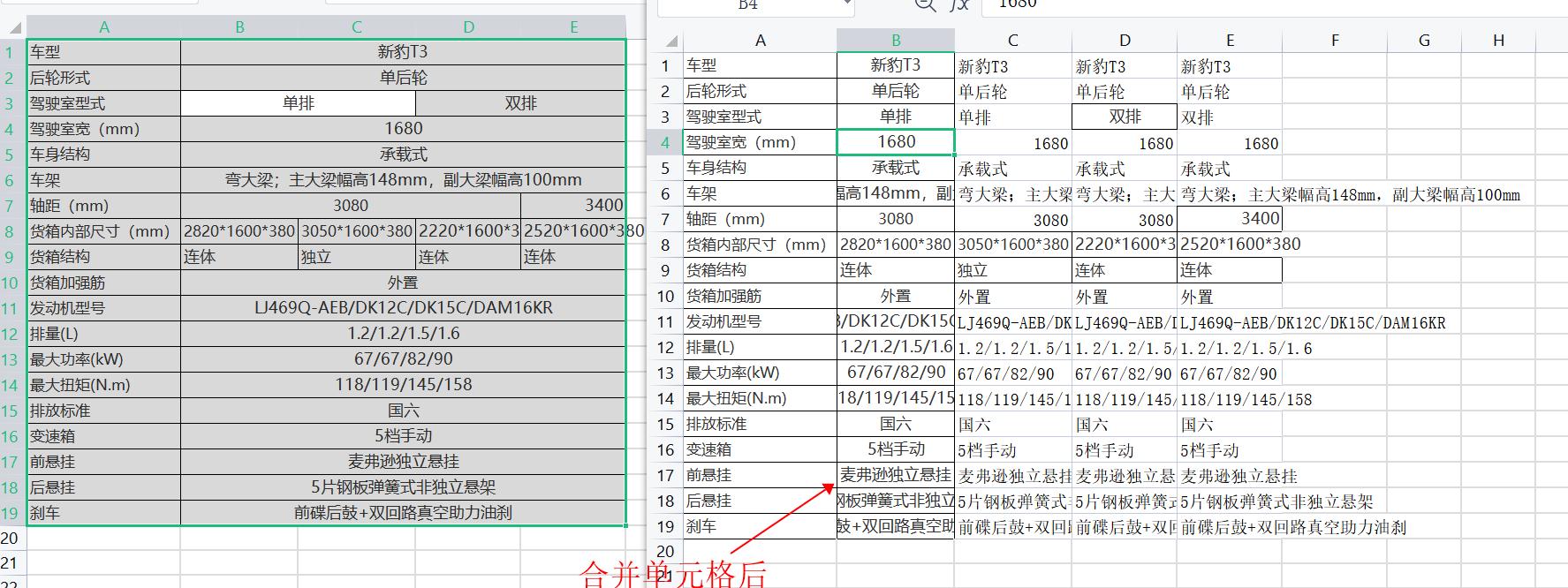1568x588 pixels.
Task: Click merged 3080 cell in gray-shaded sheet
Action: [x=351, y=206]
